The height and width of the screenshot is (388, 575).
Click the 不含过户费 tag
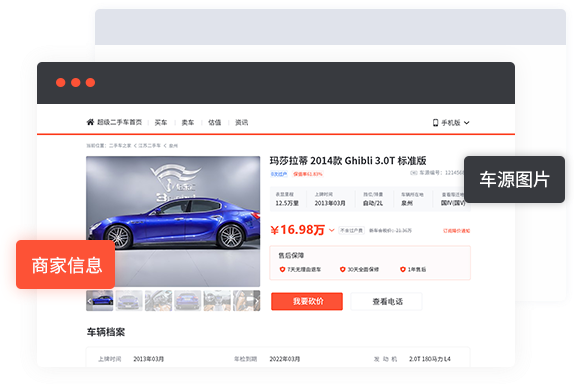pyautogui.click(x=351, y=230)
